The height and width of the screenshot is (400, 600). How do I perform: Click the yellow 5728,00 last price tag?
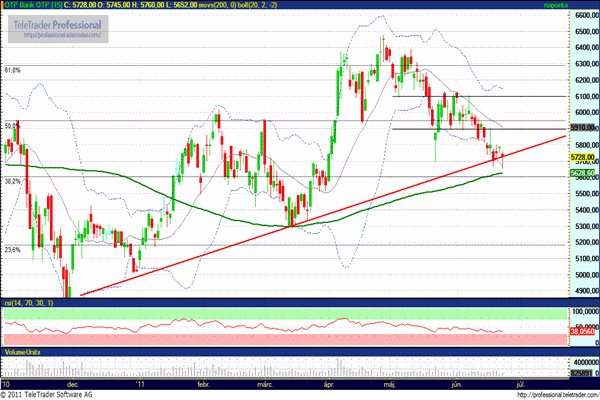(x=583, y=157)
